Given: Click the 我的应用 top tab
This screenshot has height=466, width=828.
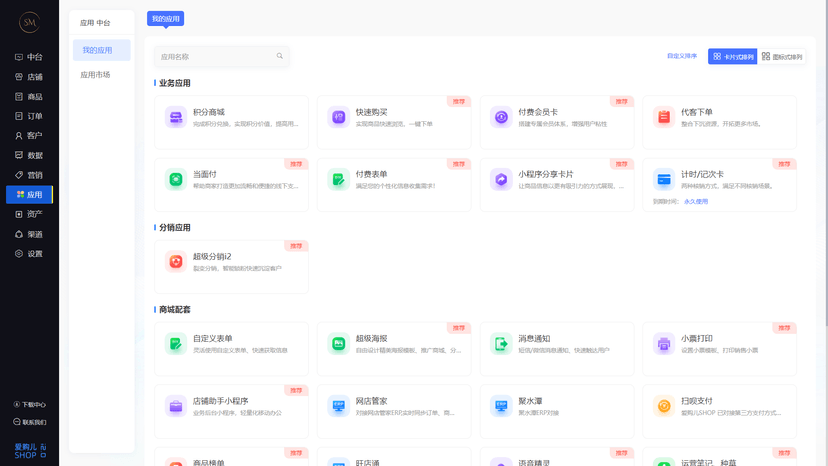Looking at the screenshot, I should (165, 18).
